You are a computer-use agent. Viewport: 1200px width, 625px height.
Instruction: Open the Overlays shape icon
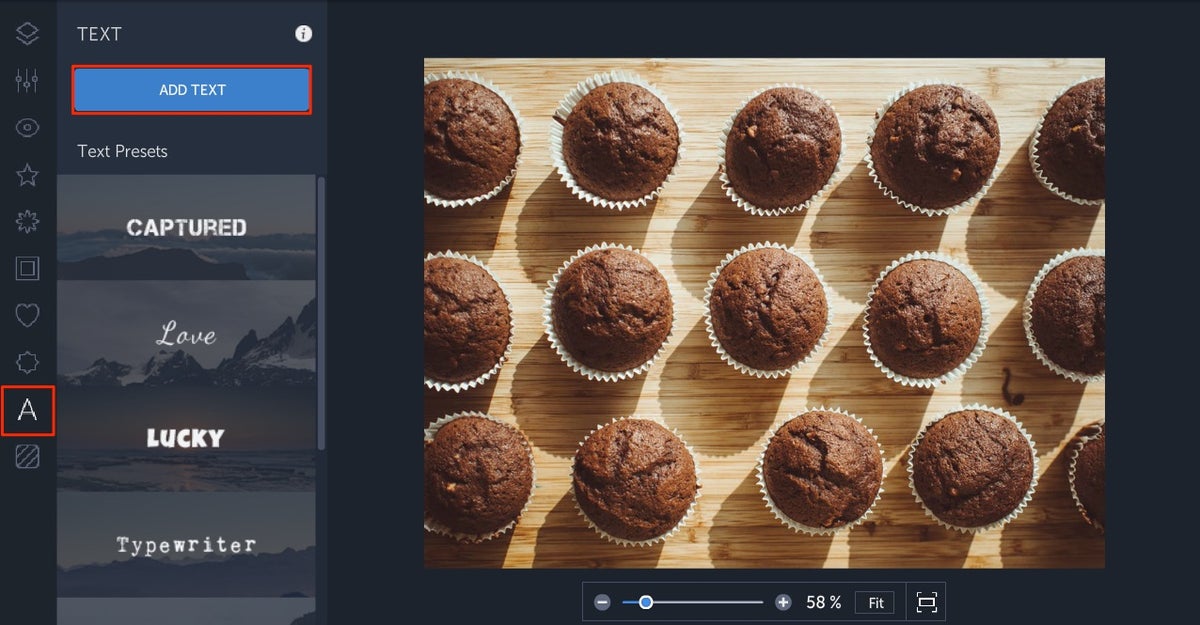(x=27, y=362)
